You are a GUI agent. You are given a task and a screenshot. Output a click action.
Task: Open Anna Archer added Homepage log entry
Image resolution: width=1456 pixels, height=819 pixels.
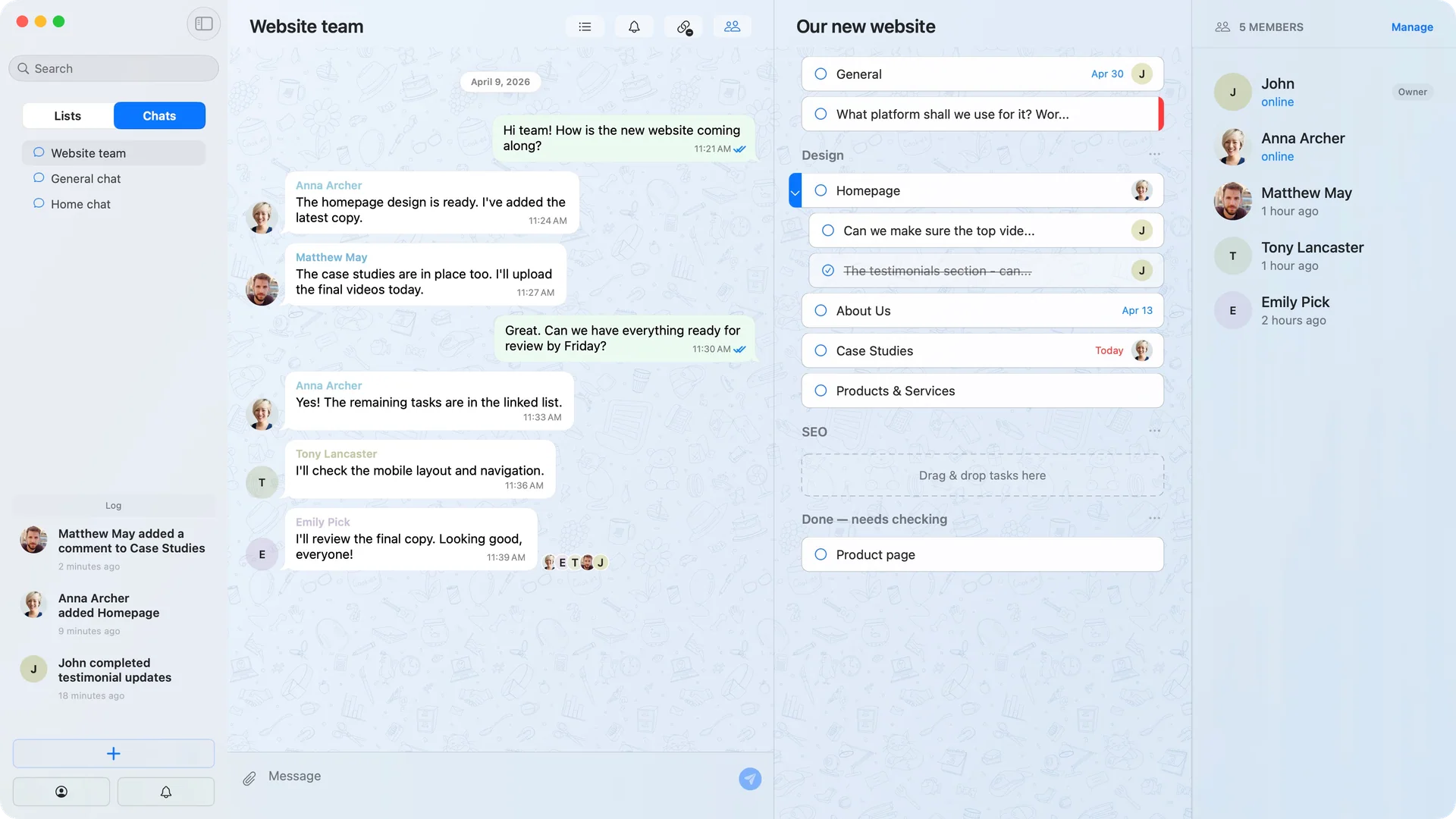pyautogui.click(x=114, y=613)
